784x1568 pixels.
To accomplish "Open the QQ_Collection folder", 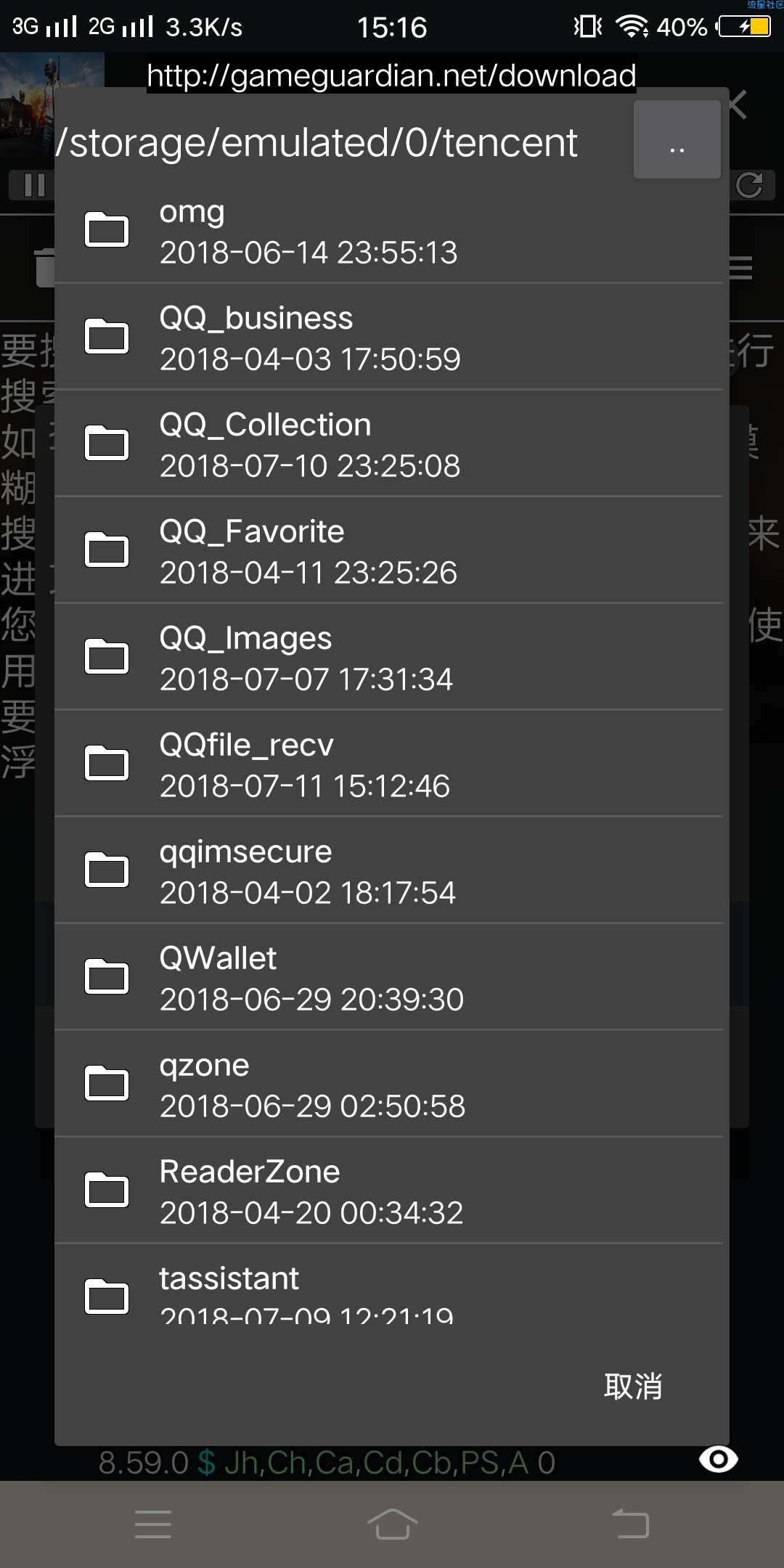I will tap(388, 444).
